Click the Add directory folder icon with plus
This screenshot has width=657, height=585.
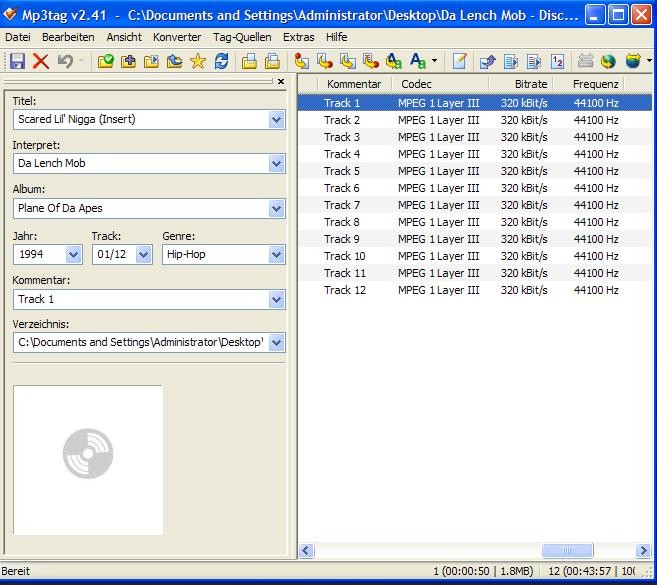click(x=128, y=62)
